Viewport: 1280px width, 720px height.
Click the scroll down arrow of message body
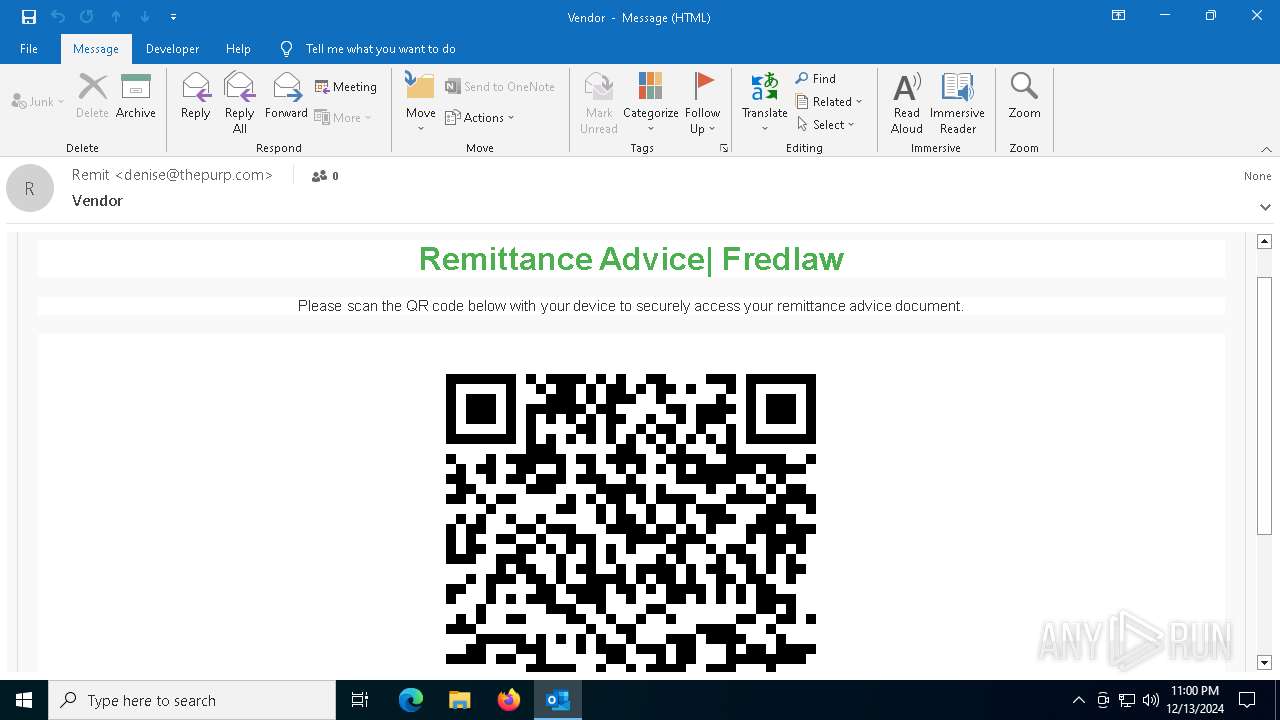click(x=1264, y=662)
